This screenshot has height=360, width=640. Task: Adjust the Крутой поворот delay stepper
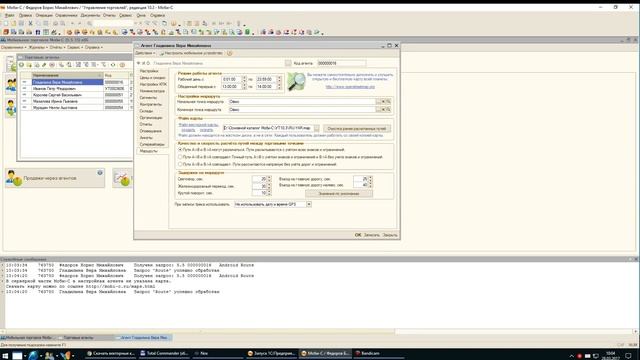pos(269,193)
